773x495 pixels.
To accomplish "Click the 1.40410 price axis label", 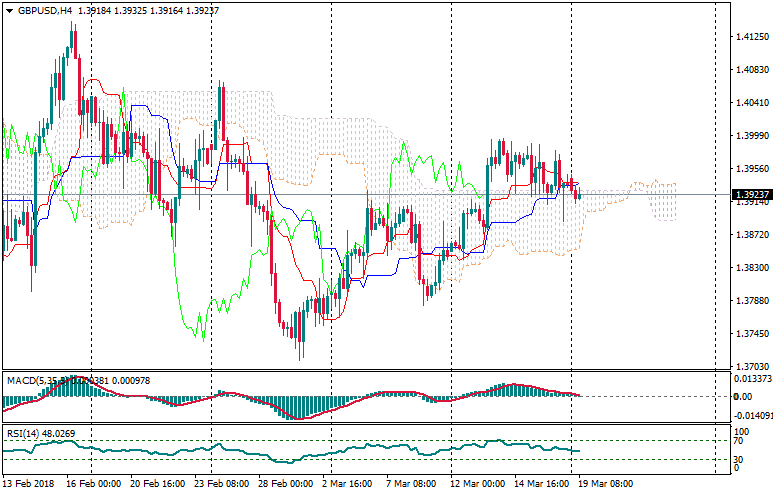I will (x=750, y=103).
